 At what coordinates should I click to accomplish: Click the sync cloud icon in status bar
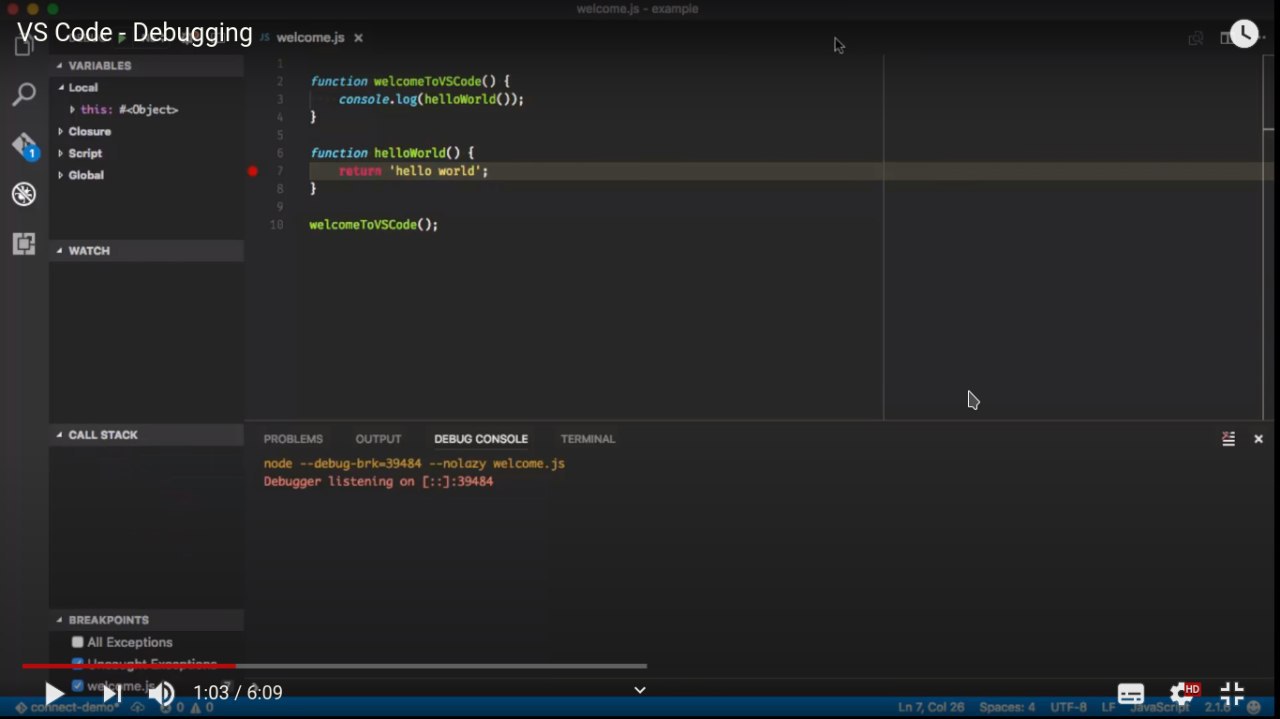(x=138, y=708)
